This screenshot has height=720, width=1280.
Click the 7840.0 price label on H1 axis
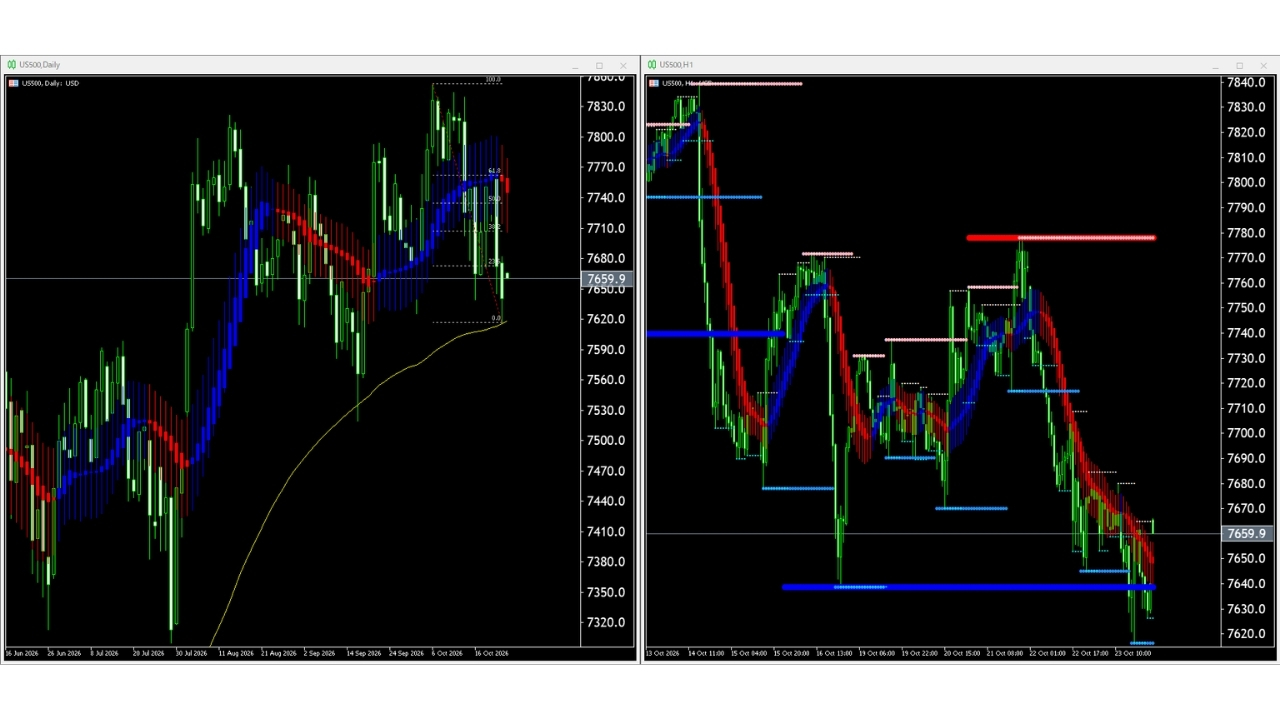[x=1247, y=82]
